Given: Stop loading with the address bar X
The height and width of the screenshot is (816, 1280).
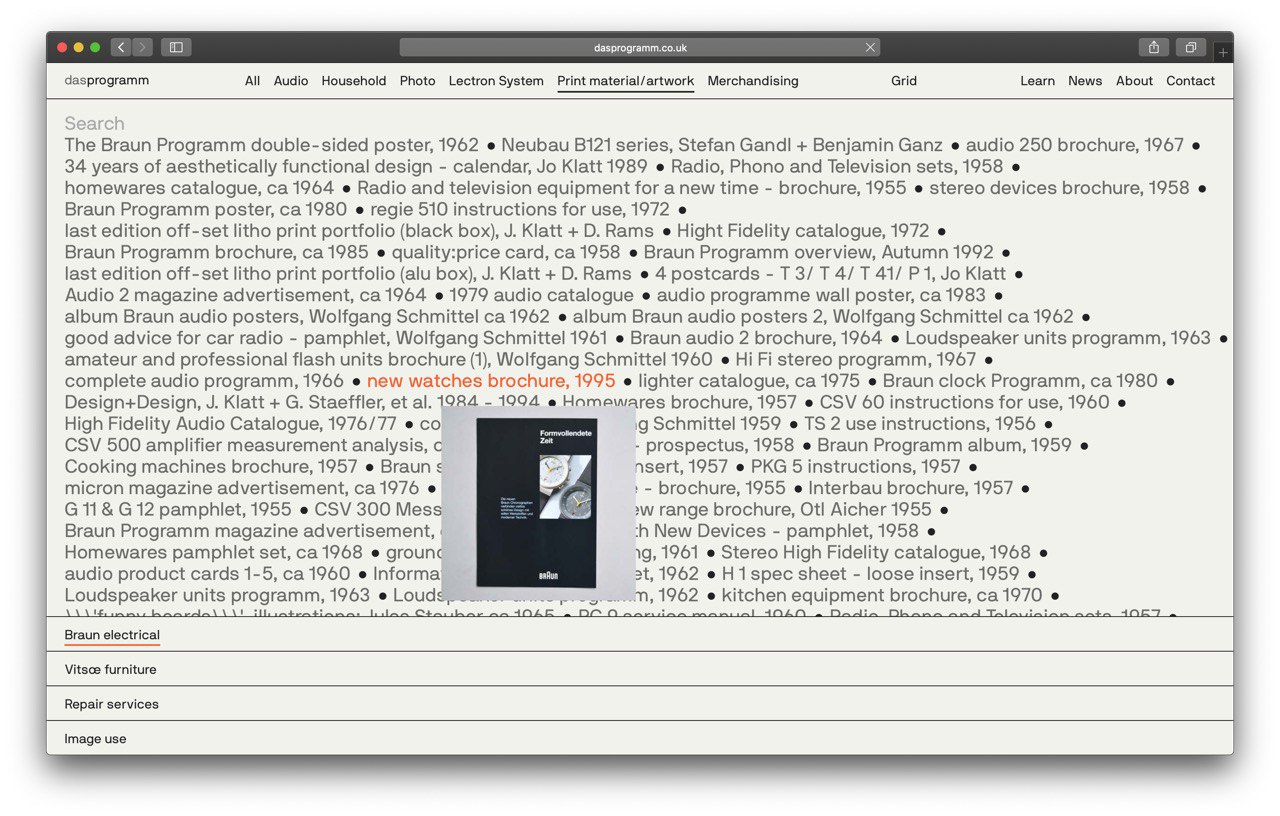Looking at the screenshot, I should (x=870, y=47).
